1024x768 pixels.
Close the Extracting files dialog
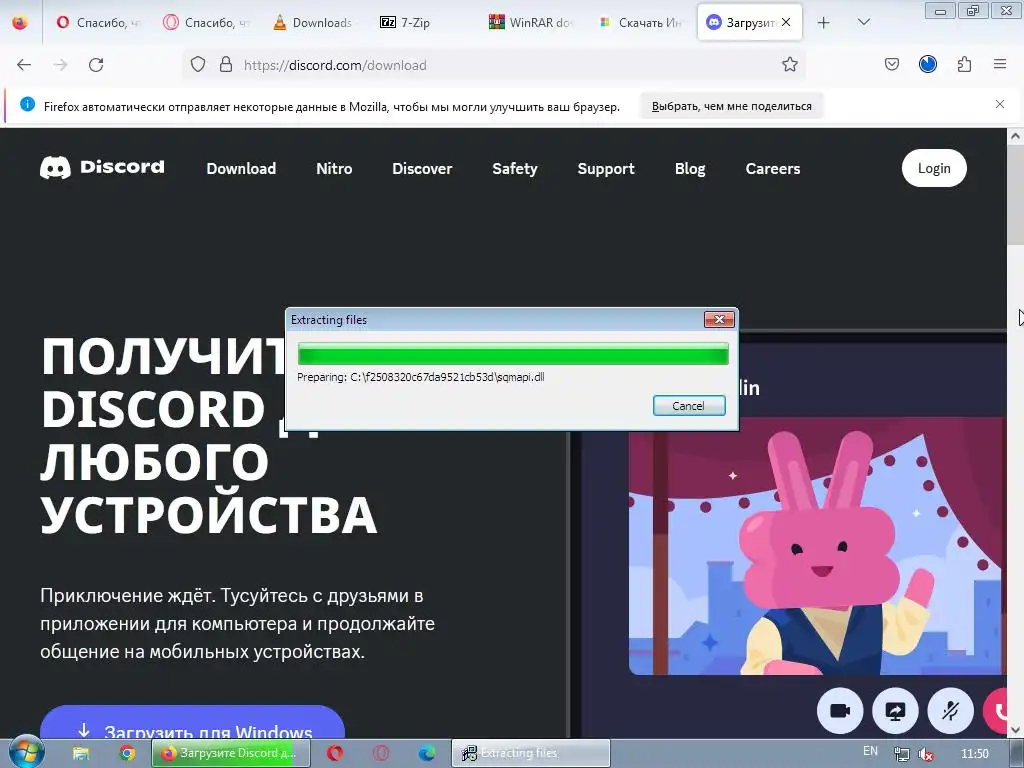click(x=719, y=319)
